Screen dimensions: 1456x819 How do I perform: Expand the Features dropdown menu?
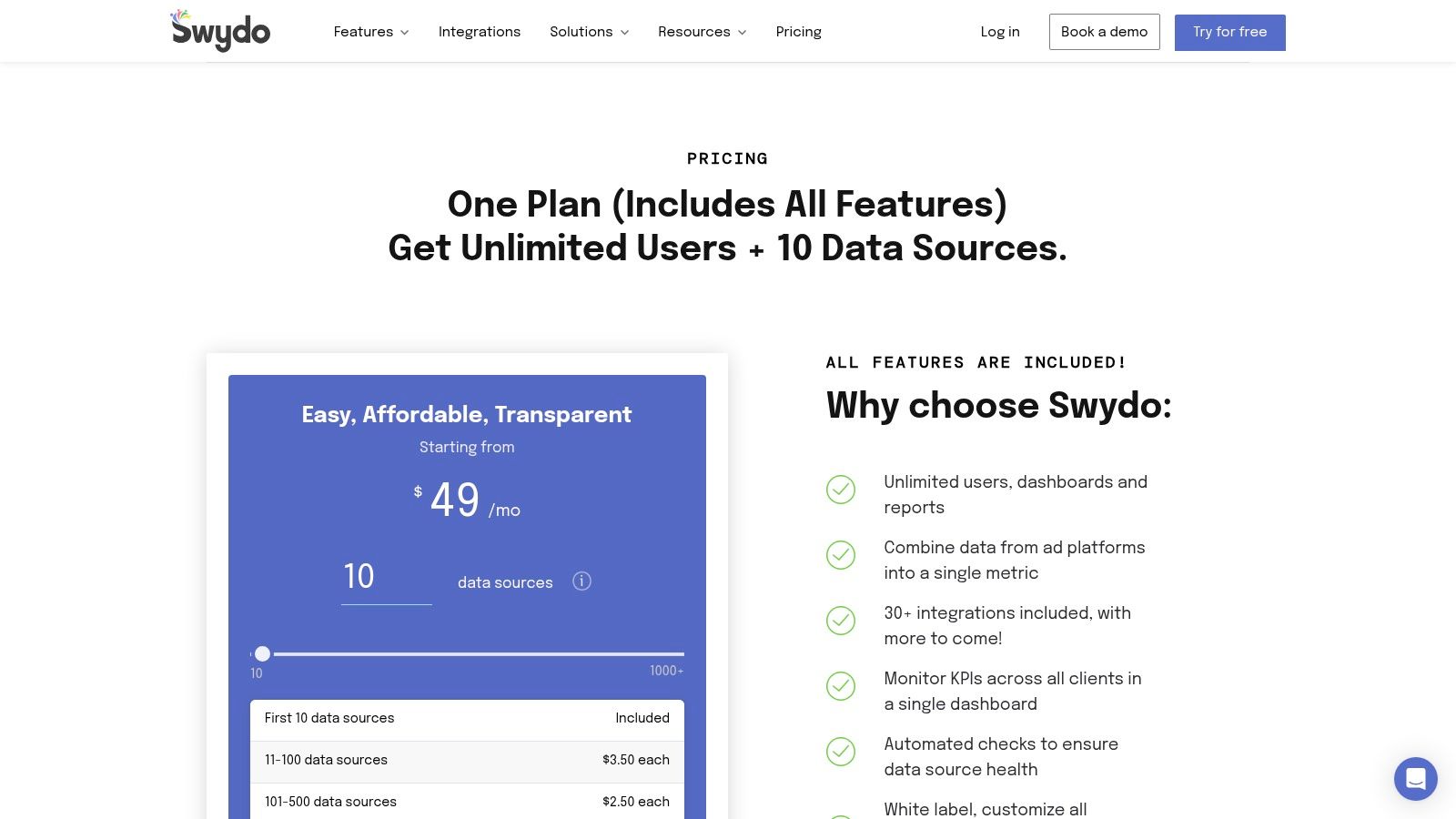370,32
